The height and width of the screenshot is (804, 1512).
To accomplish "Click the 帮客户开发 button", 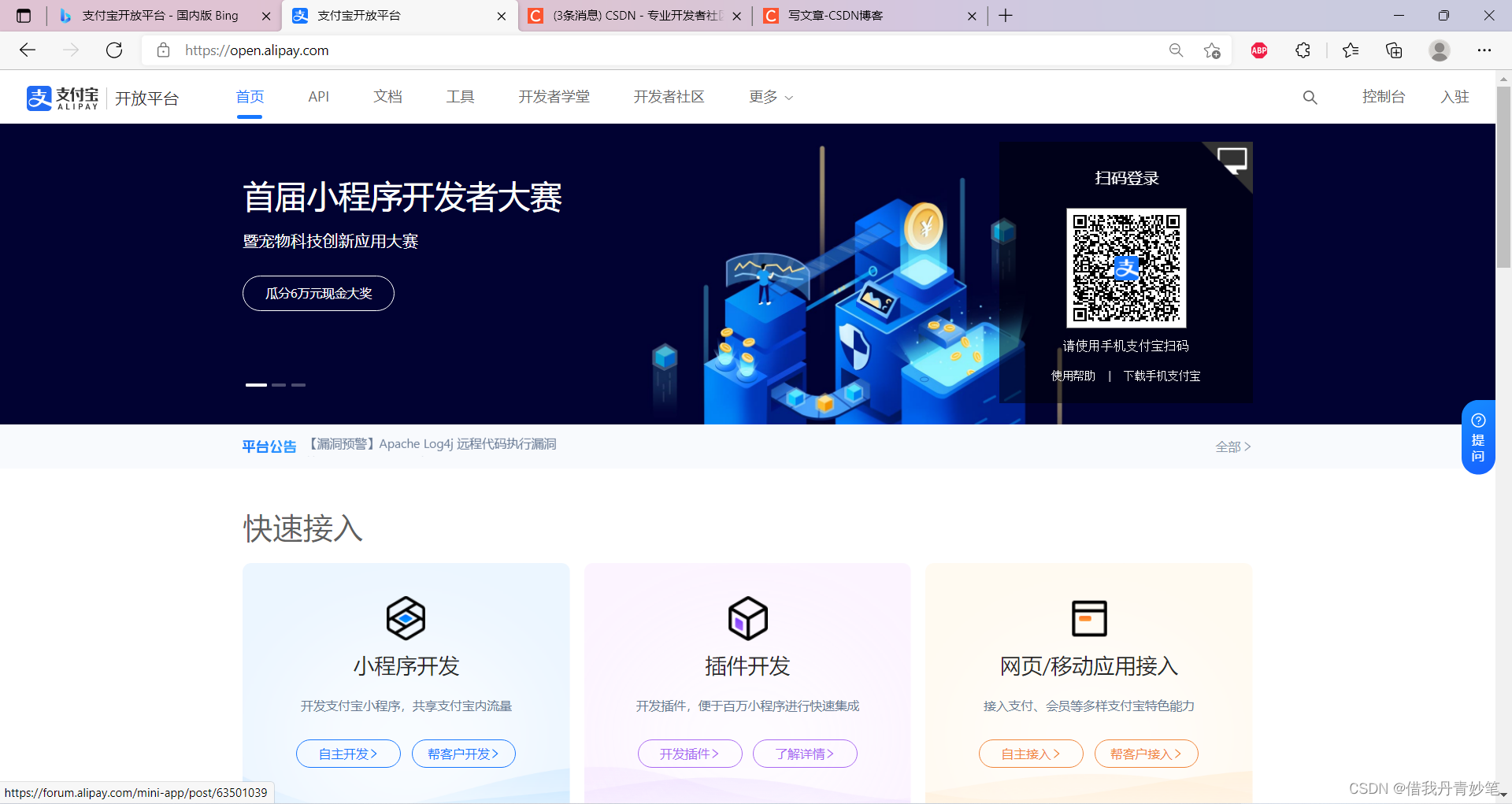I will click(x=463, y=754).
